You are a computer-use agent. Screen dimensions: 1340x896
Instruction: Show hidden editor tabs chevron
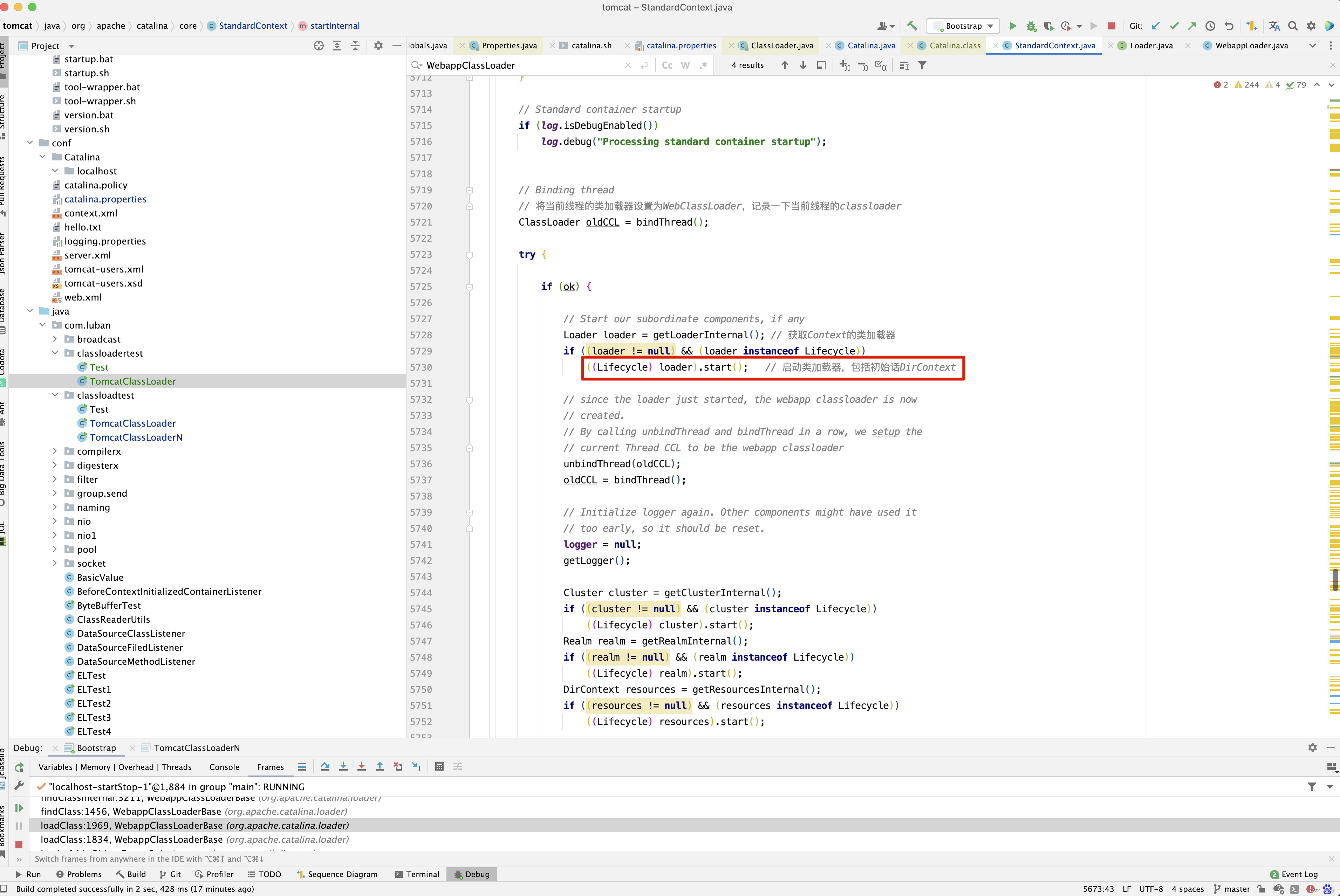(1312, 46)
